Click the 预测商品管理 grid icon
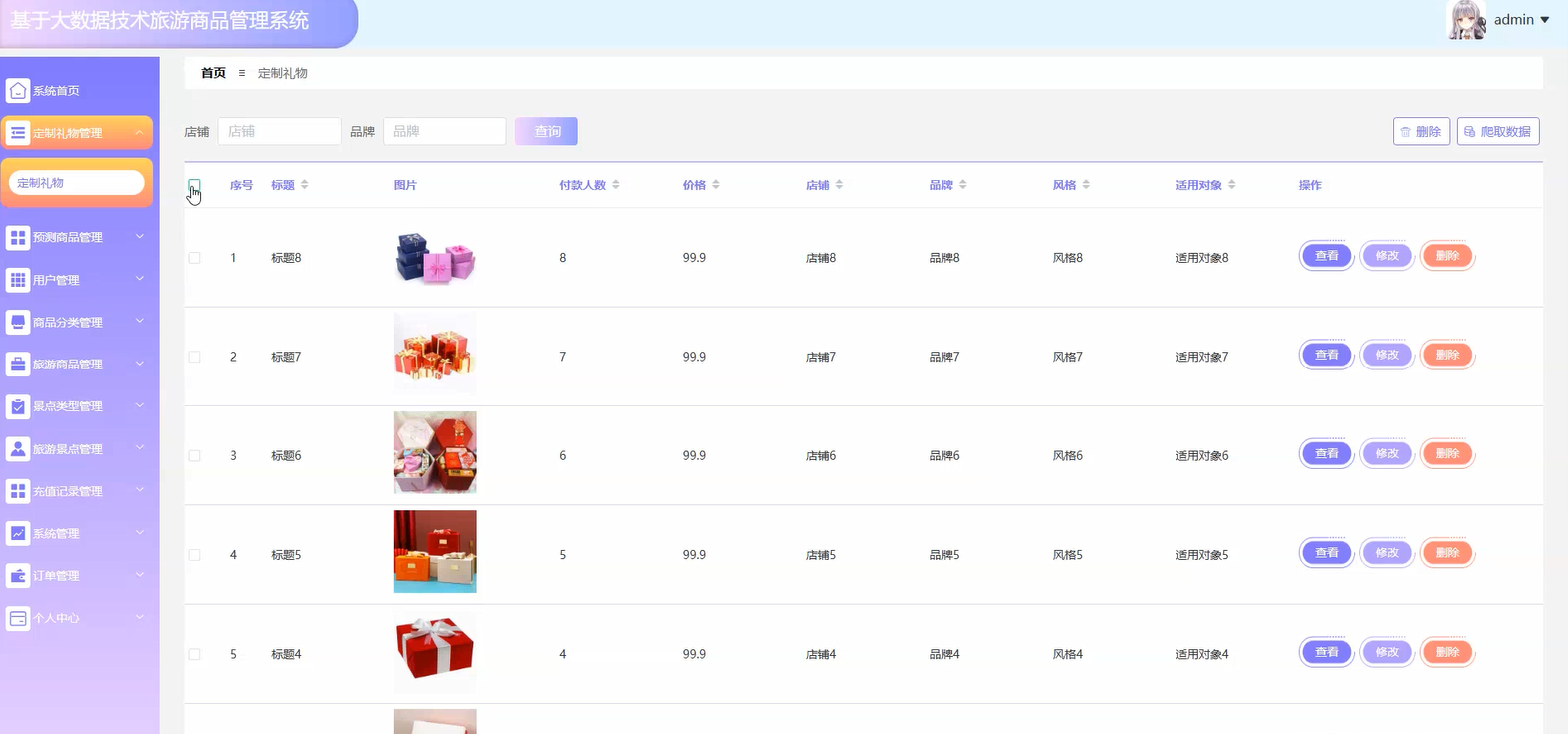Image resolution: width=1568 pixels, height=734 pixels. 18,237
